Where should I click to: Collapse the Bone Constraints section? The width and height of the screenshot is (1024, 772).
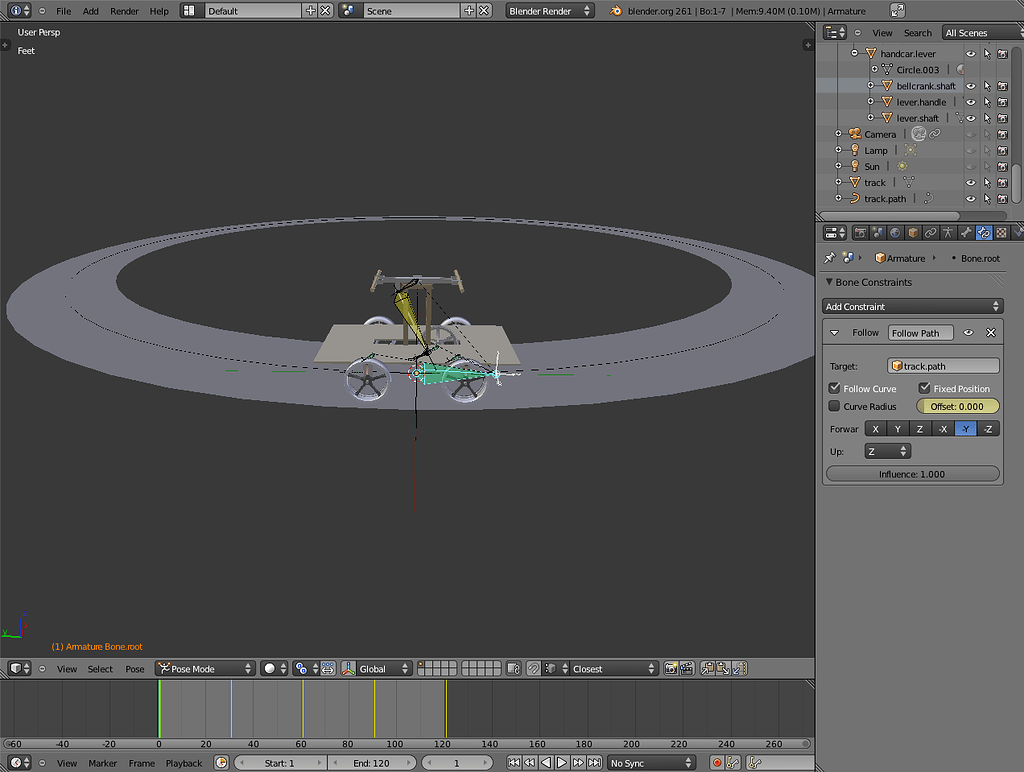click(x=829, y=282)
